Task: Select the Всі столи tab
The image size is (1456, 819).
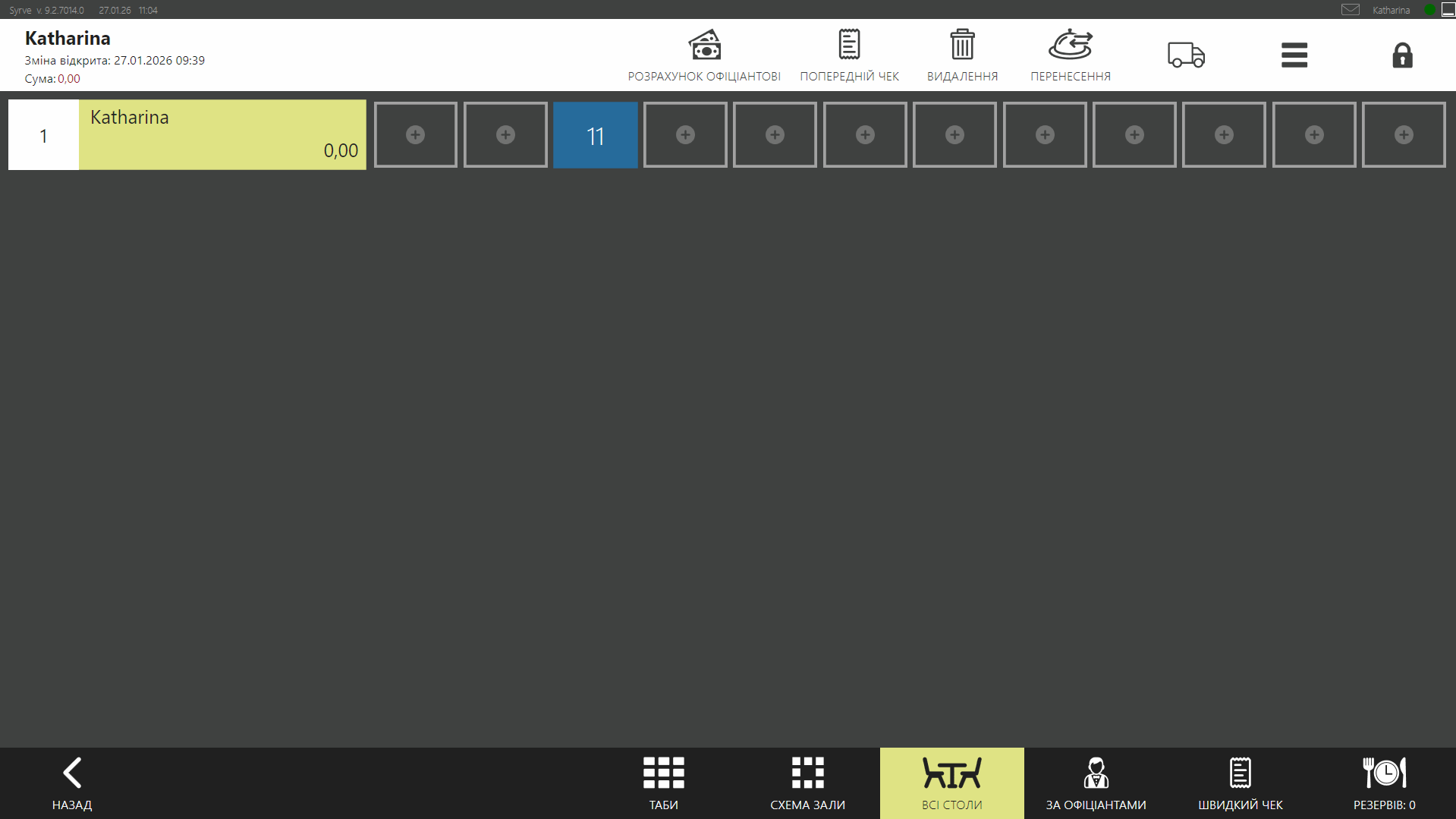Action: [x=952, y=783]
